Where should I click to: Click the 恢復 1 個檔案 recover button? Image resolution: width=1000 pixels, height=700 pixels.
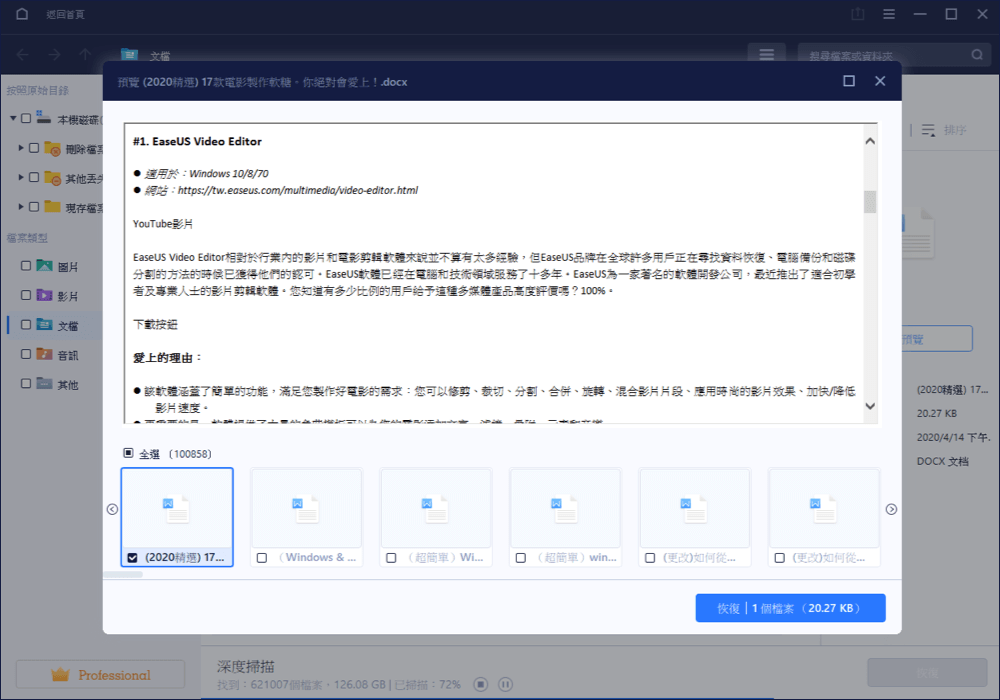[x=790, y=608]
